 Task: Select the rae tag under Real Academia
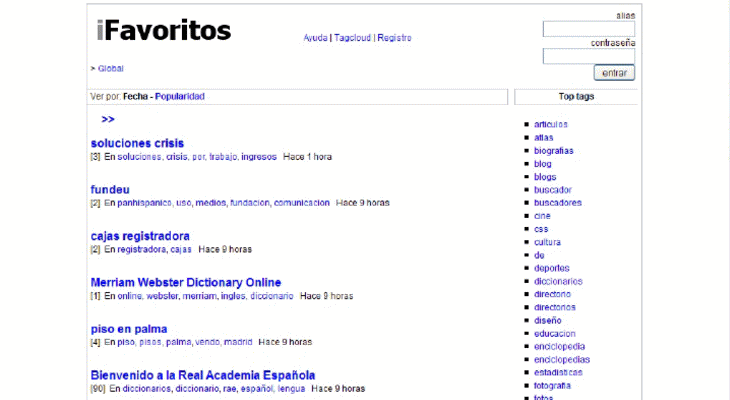[x=229, y=389]
